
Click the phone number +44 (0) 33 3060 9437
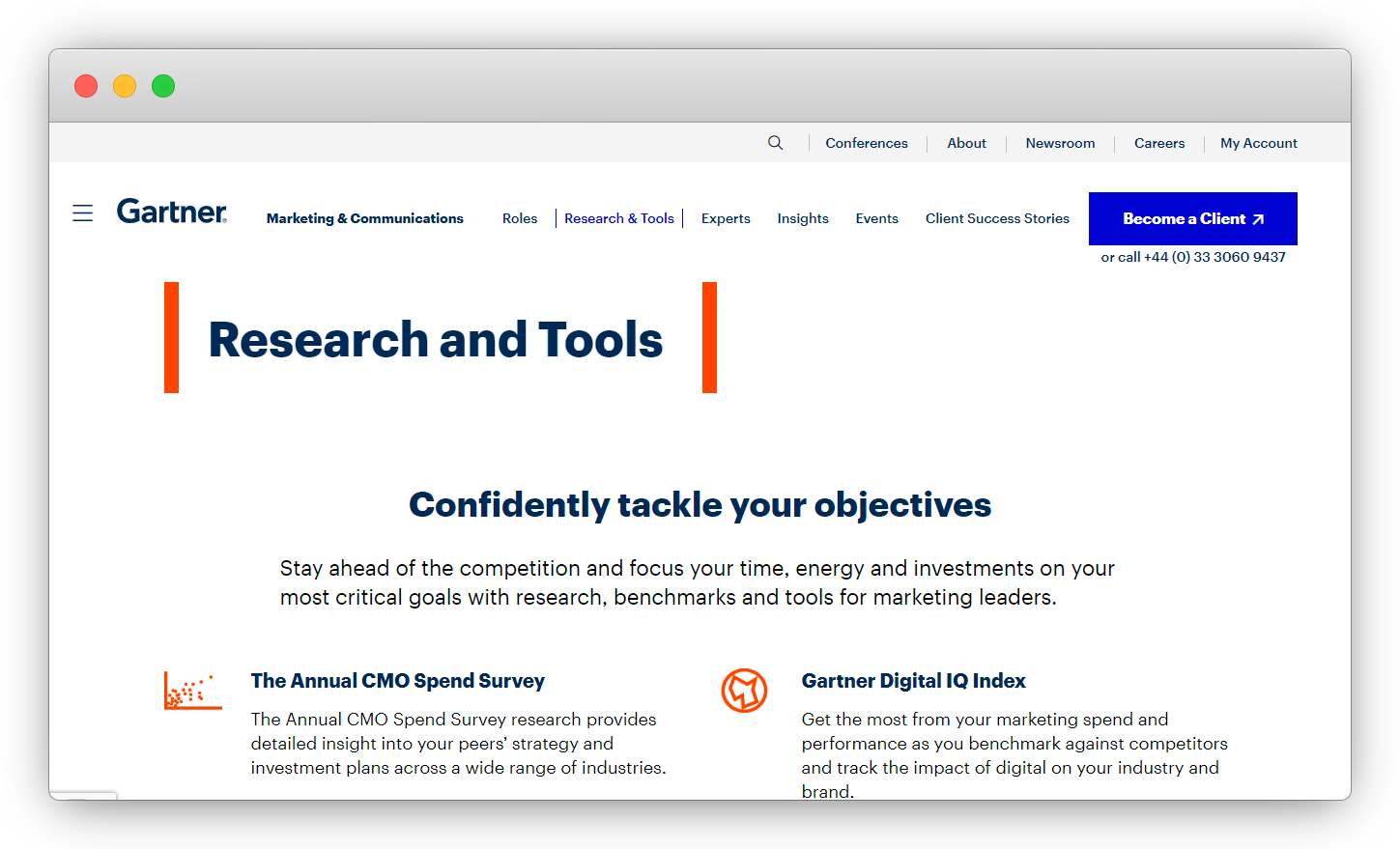(1214, 256)
